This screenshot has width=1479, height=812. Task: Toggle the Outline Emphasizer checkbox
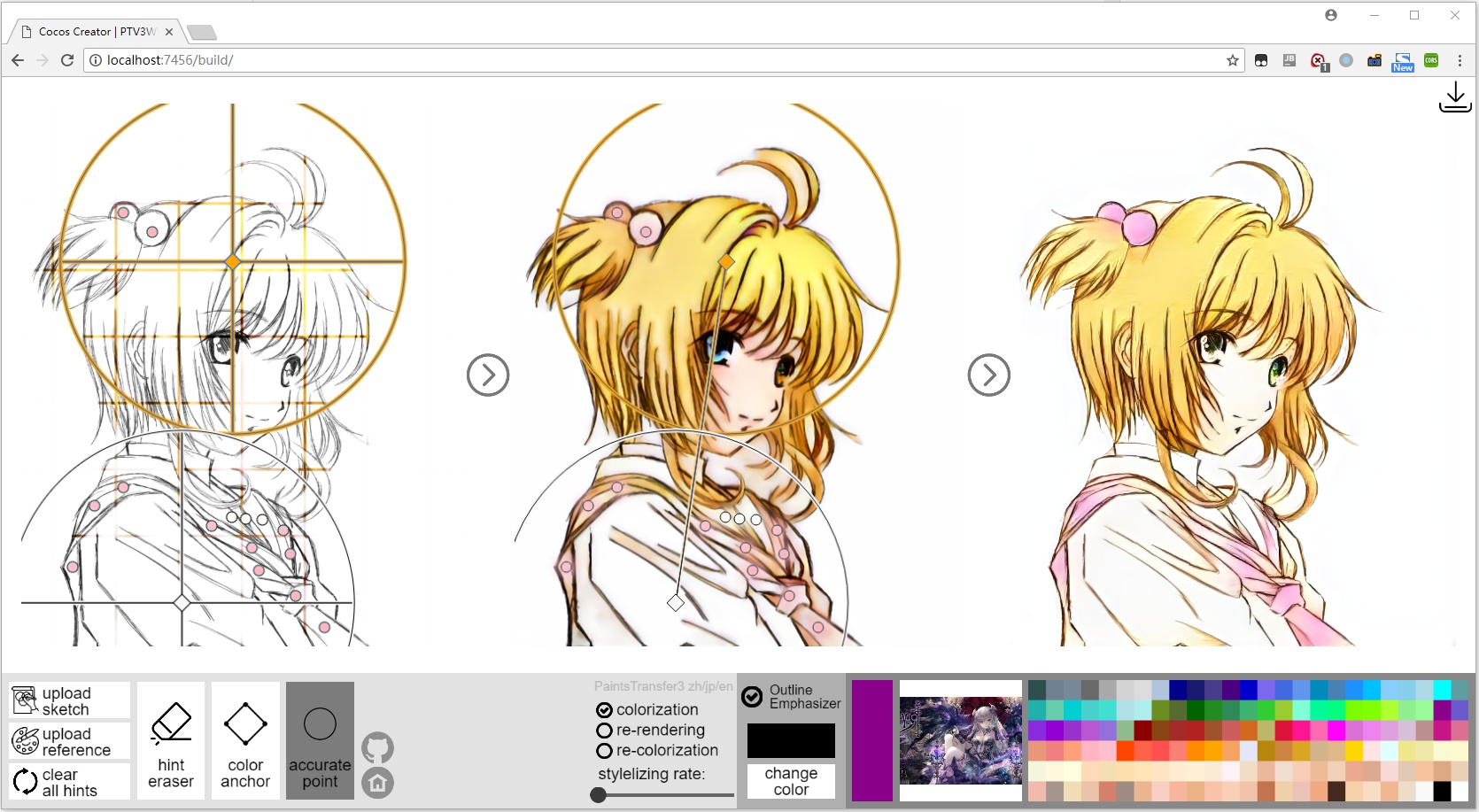752,697
